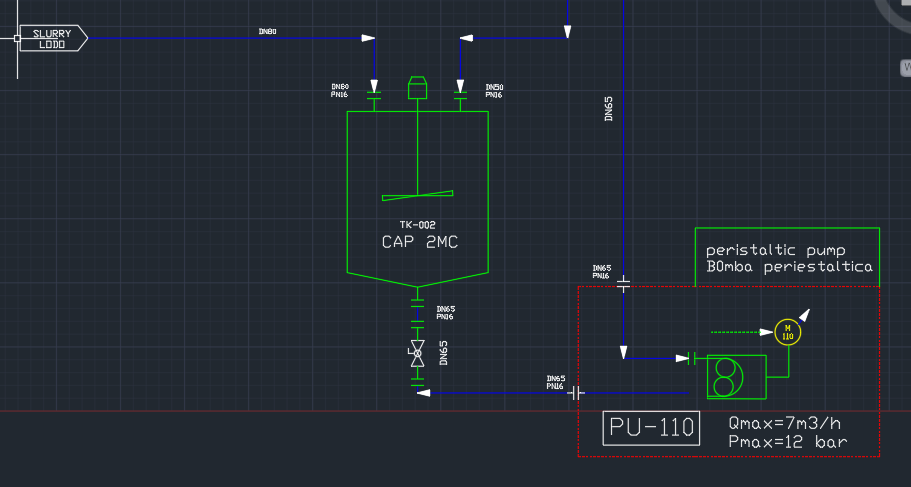
Task: Select the agitator impeller blade
Action: [x=417, y=195]
